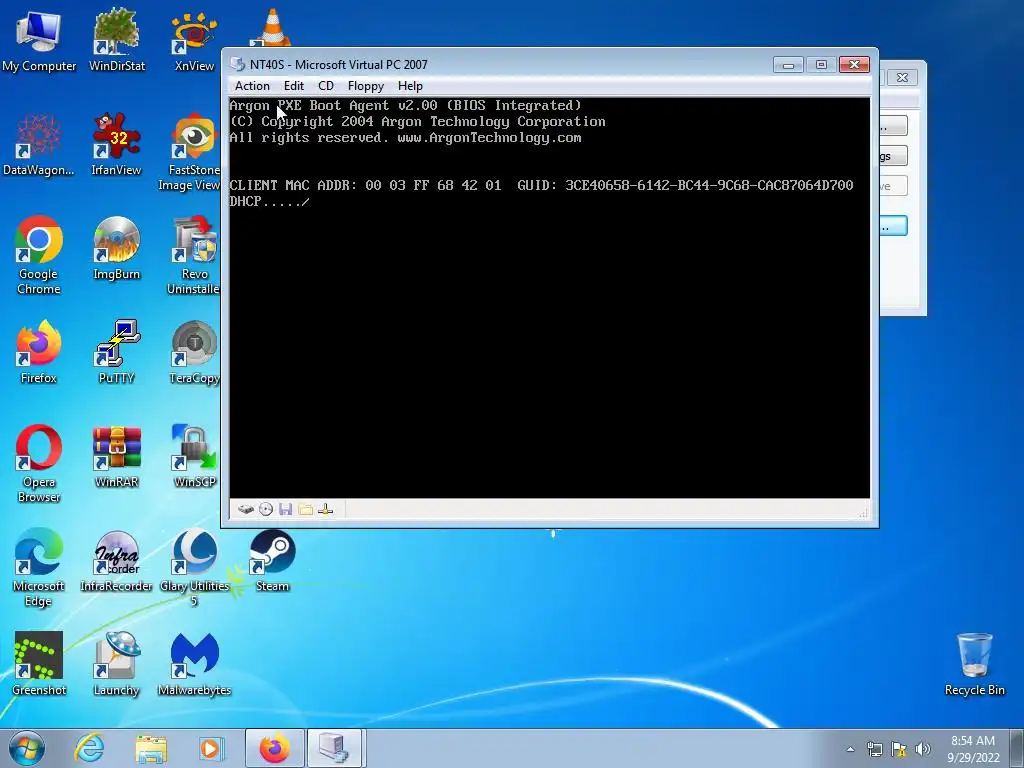Click the network adapter icon in Virtual PC status bar
Screen dimensions: 1024x768
325,509
